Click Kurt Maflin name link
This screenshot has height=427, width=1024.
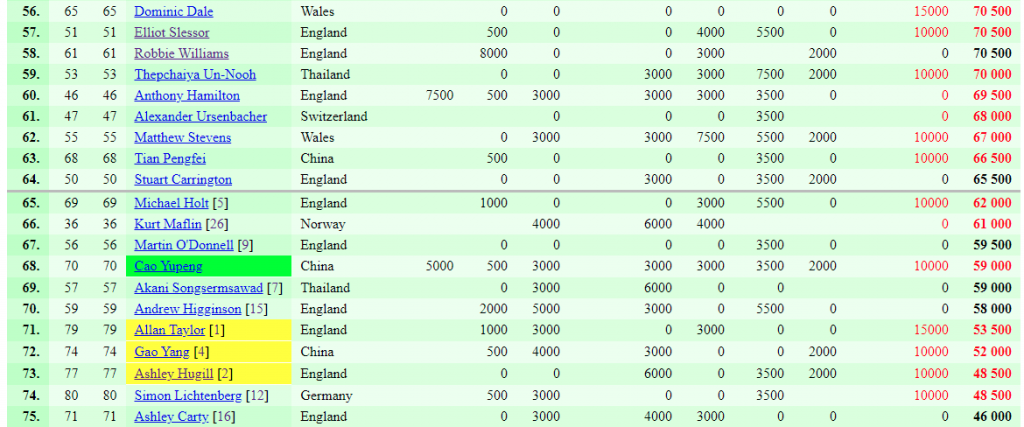tap(168, 224)
